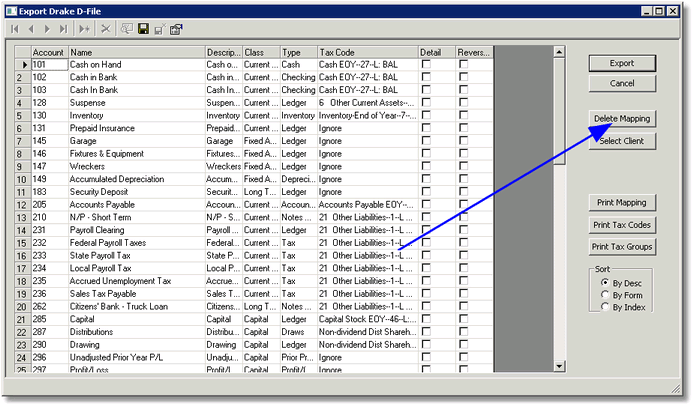Image resolution: width=694 pixels, height=407 pixels.
Task: Click 'Federal Payroll Taxes' name cell
Action: [136, 243]
